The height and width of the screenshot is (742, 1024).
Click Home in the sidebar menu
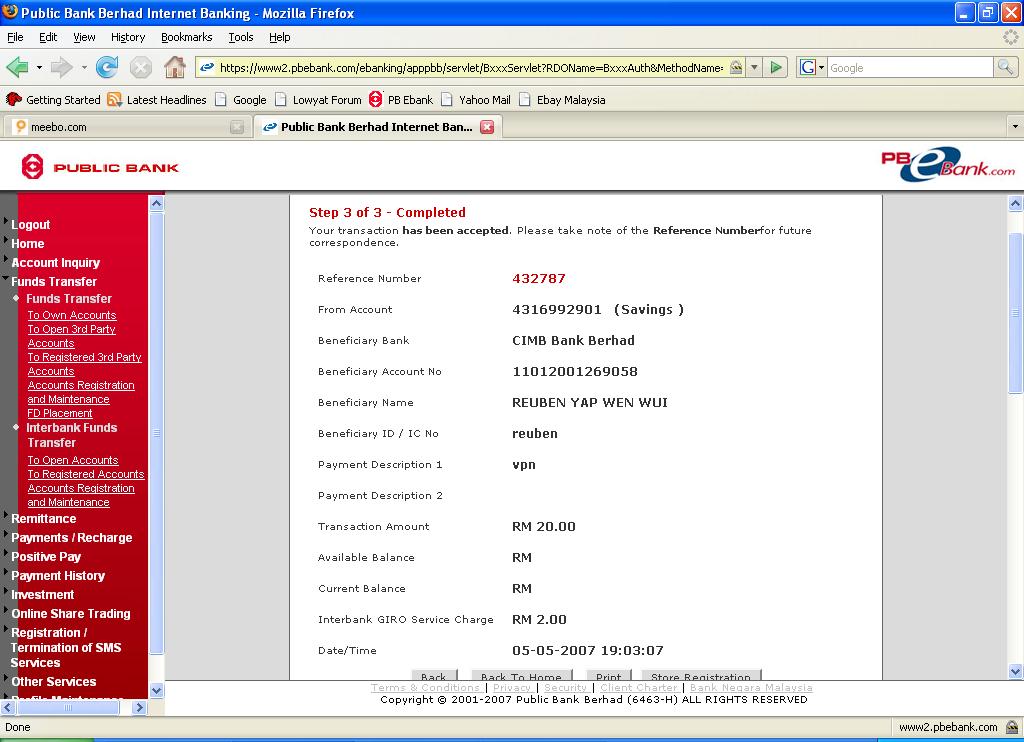pos(27,244)
